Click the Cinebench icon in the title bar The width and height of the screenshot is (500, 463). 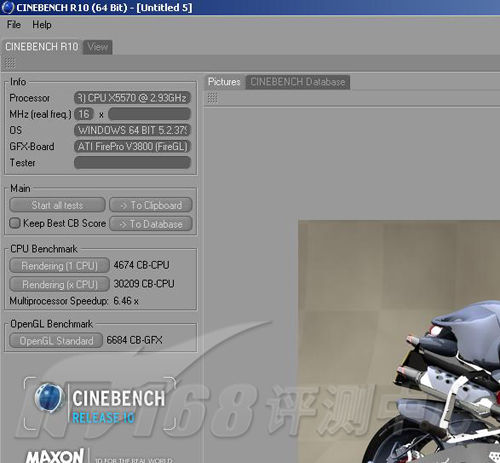coord(7,7)
